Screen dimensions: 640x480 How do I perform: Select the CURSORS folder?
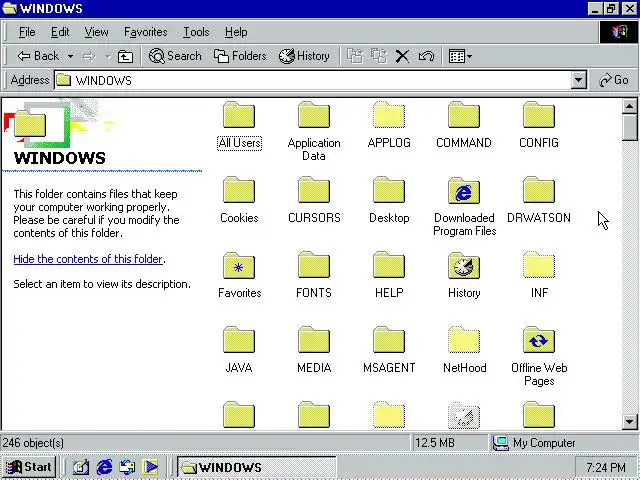pyautogui.click(x=314, y=200)
